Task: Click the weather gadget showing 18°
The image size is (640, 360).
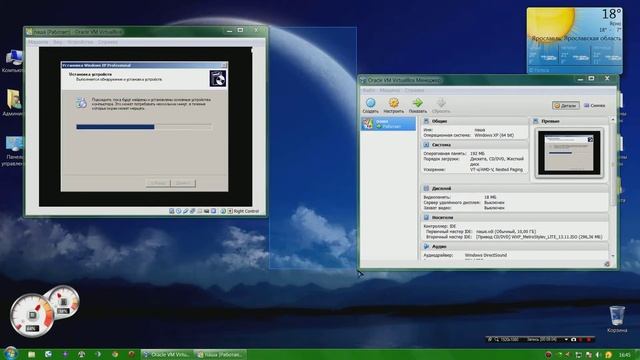Action: point(574,40)
